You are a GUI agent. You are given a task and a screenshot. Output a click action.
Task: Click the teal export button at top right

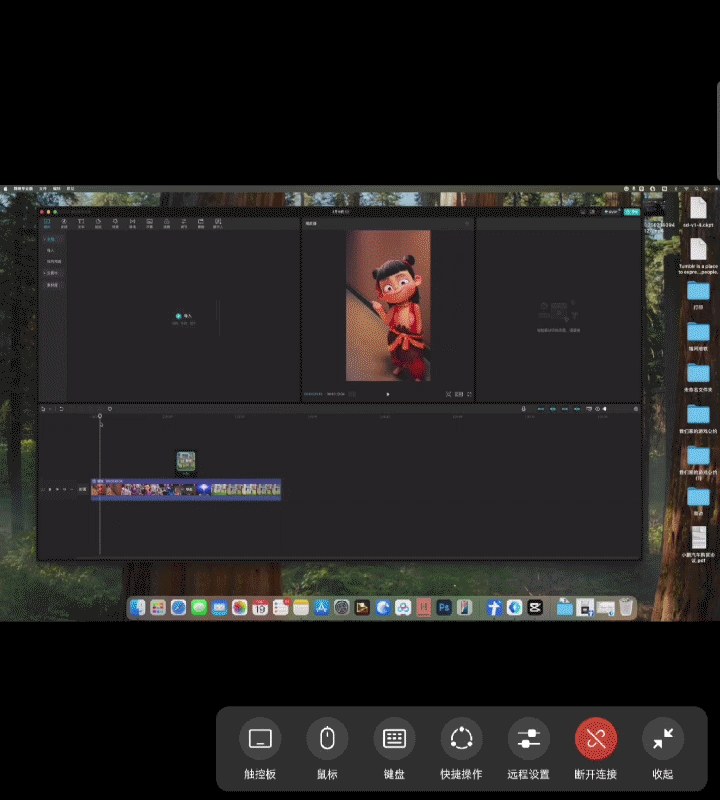coord(631,212)
